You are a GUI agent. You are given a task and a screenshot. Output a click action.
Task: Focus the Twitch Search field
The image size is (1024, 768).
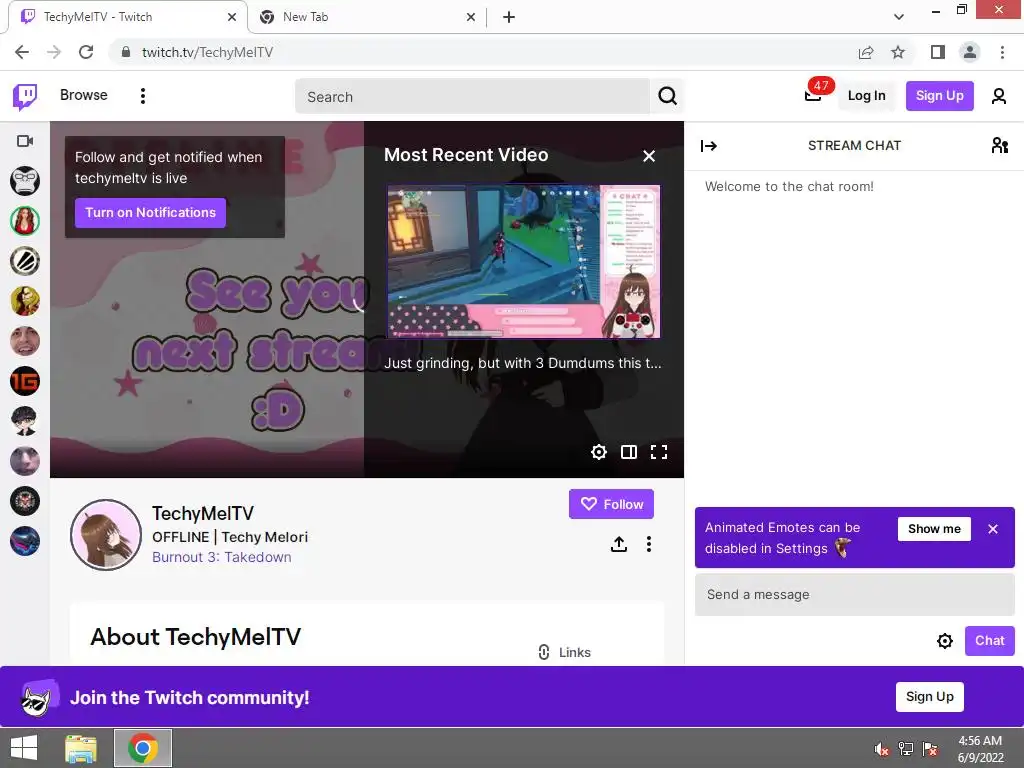[472, 97]
